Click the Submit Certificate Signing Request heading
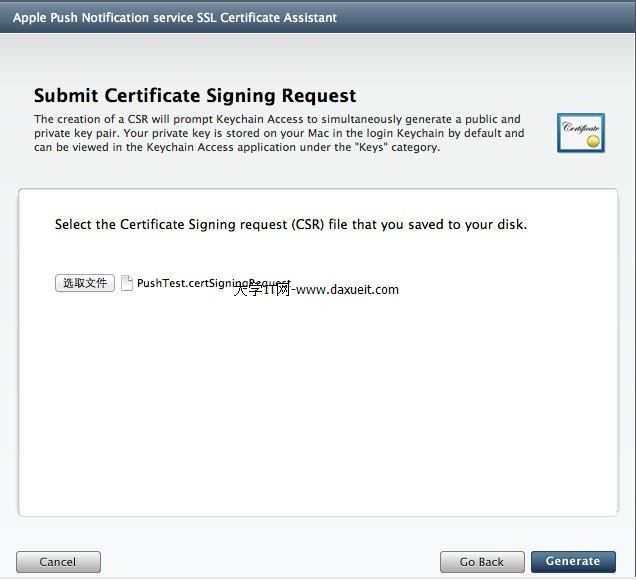 pyautogui.click(x=195, y=96)
